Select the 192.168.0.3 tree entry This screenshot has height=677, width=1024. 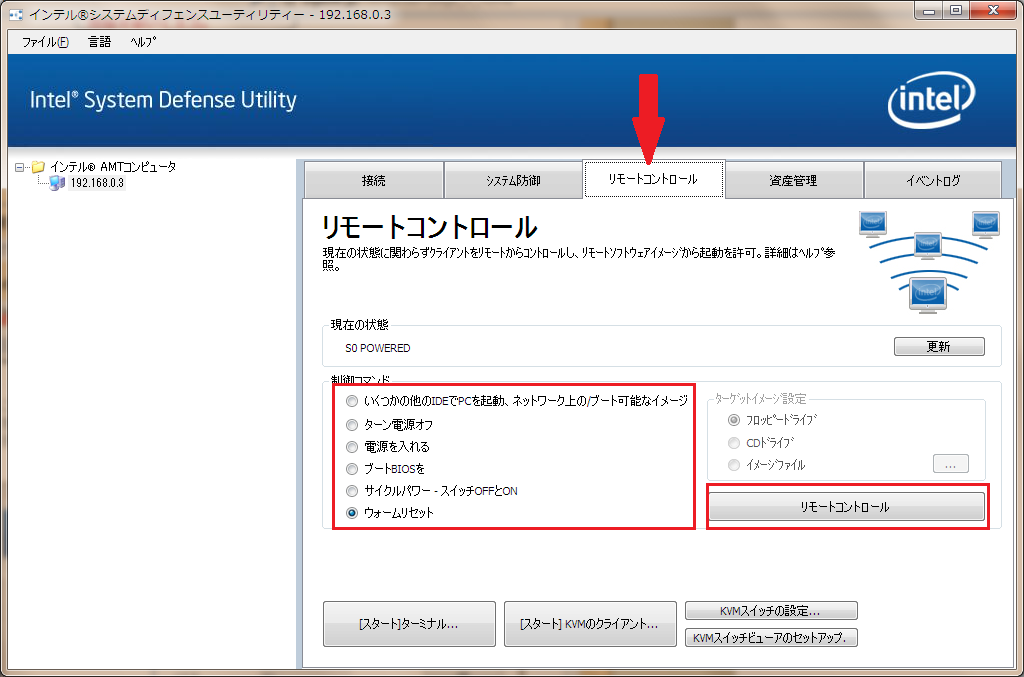[97, 183]
